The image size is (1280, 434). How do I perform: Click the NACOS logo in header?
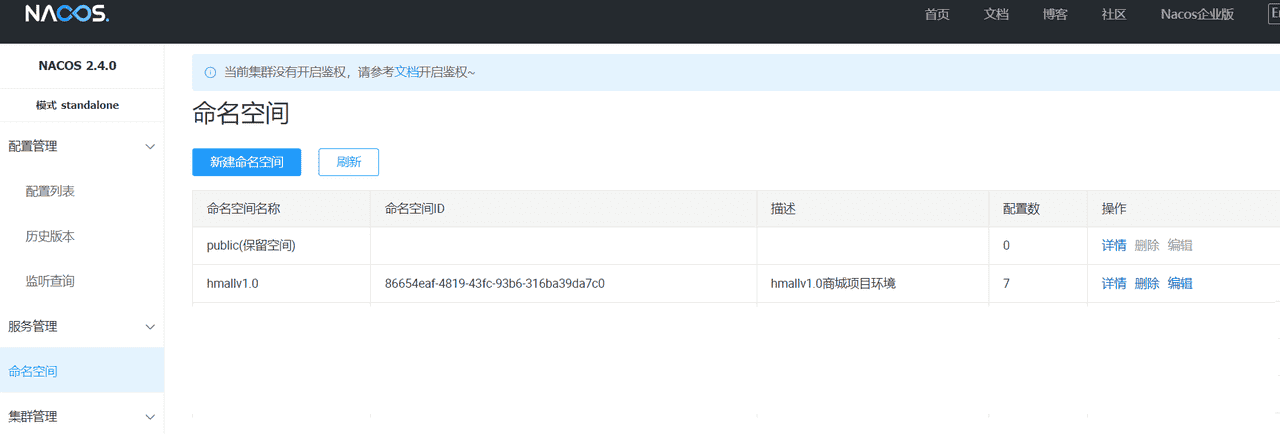pos(66,14)
